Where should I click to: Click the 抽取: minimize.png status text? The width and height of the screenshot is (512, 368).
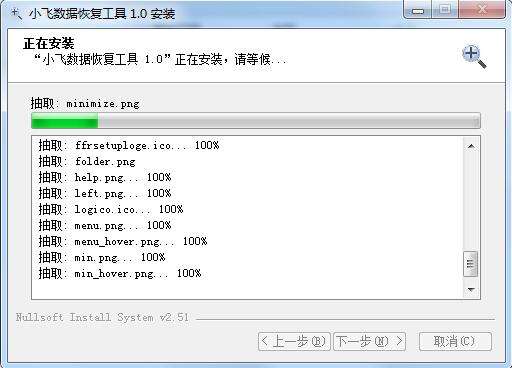coord(85,103)
